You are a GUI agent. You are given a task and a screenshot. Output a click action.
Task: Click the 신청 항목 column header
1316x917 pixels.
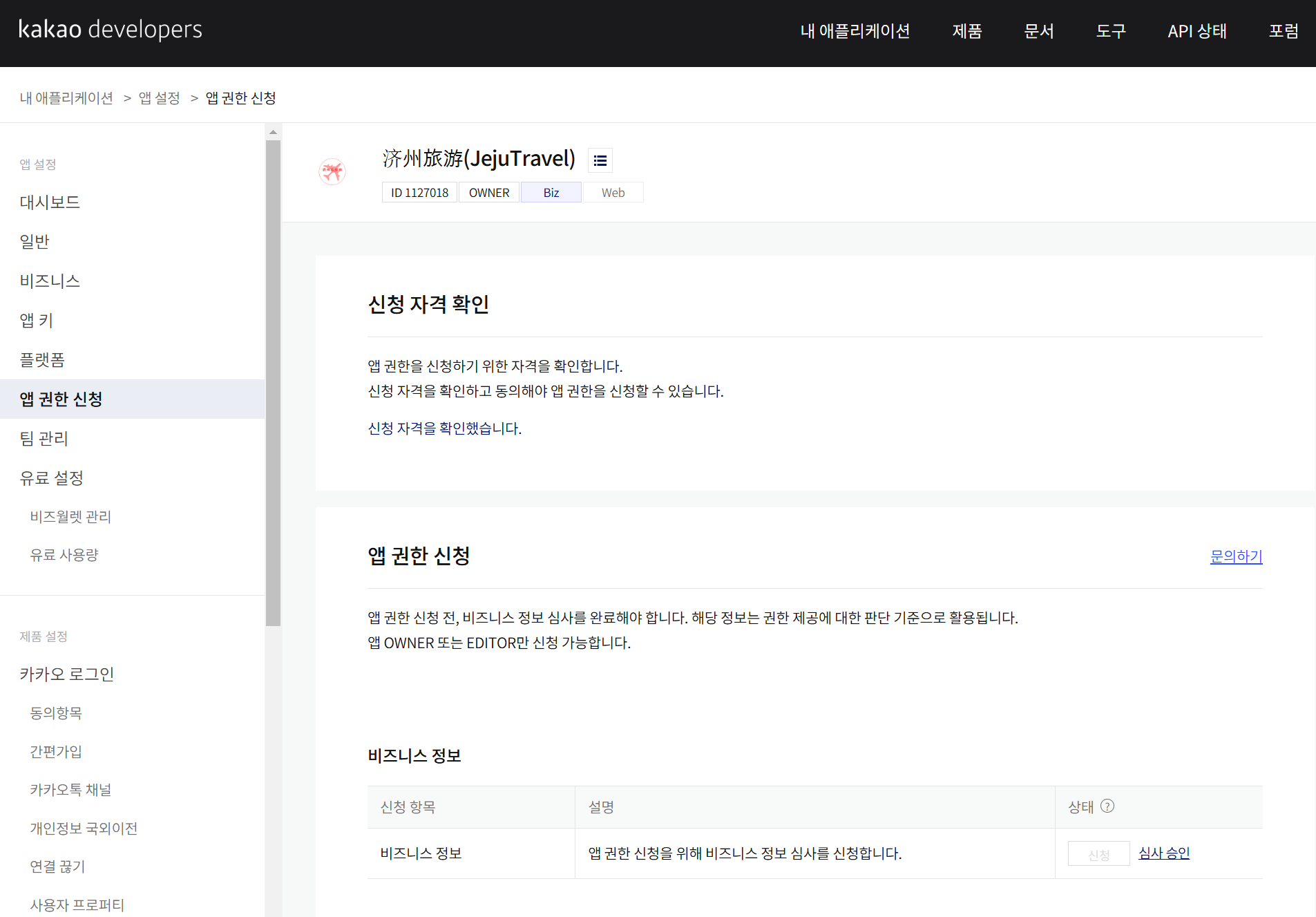tap(471, 807)
